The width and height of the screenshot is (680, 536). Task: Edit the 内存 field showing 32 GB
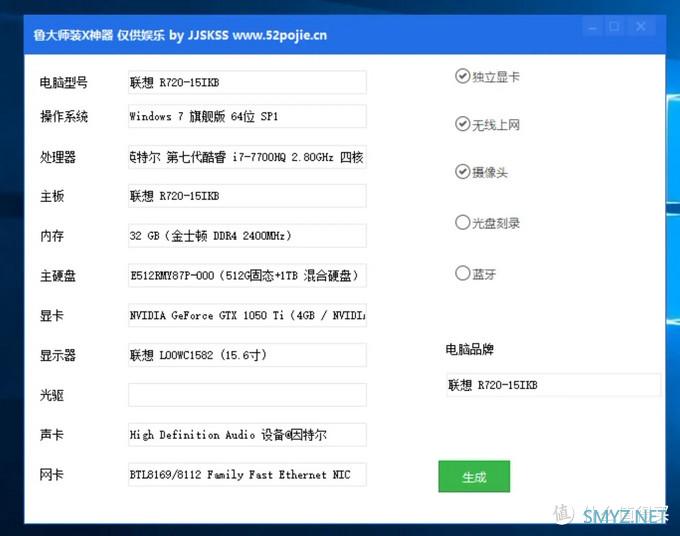click(x=247, y=236)
